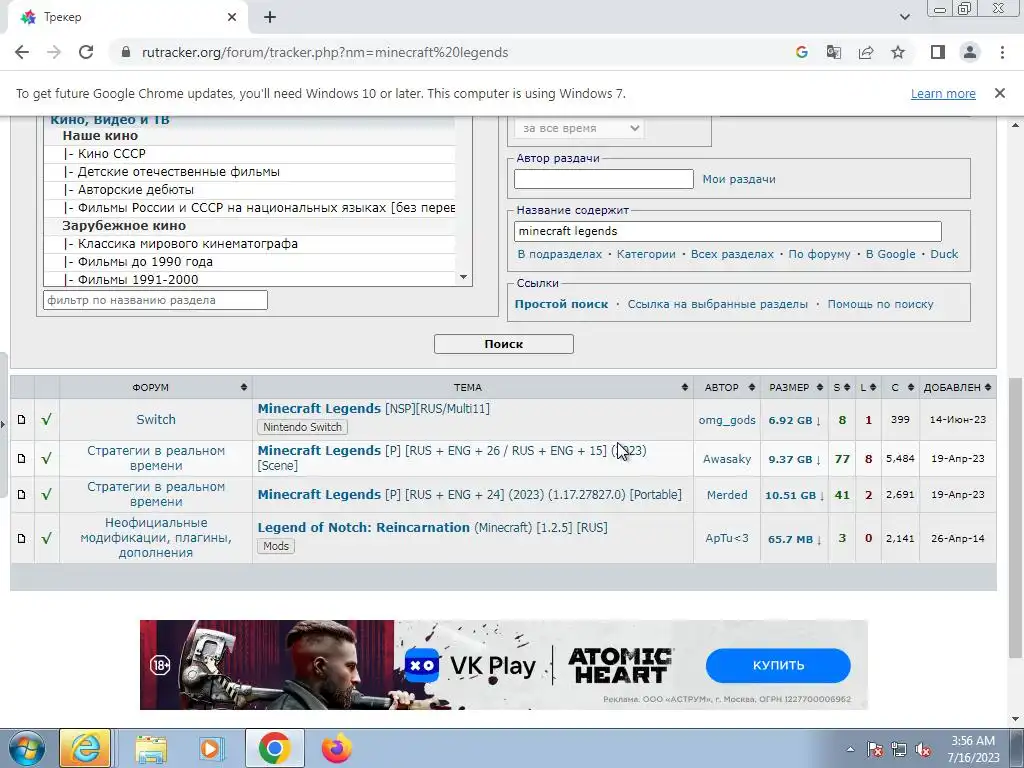This screenshot has width=1024, height=768.
Task: Sort results by S seeders column
Action: tap(841, 387)
